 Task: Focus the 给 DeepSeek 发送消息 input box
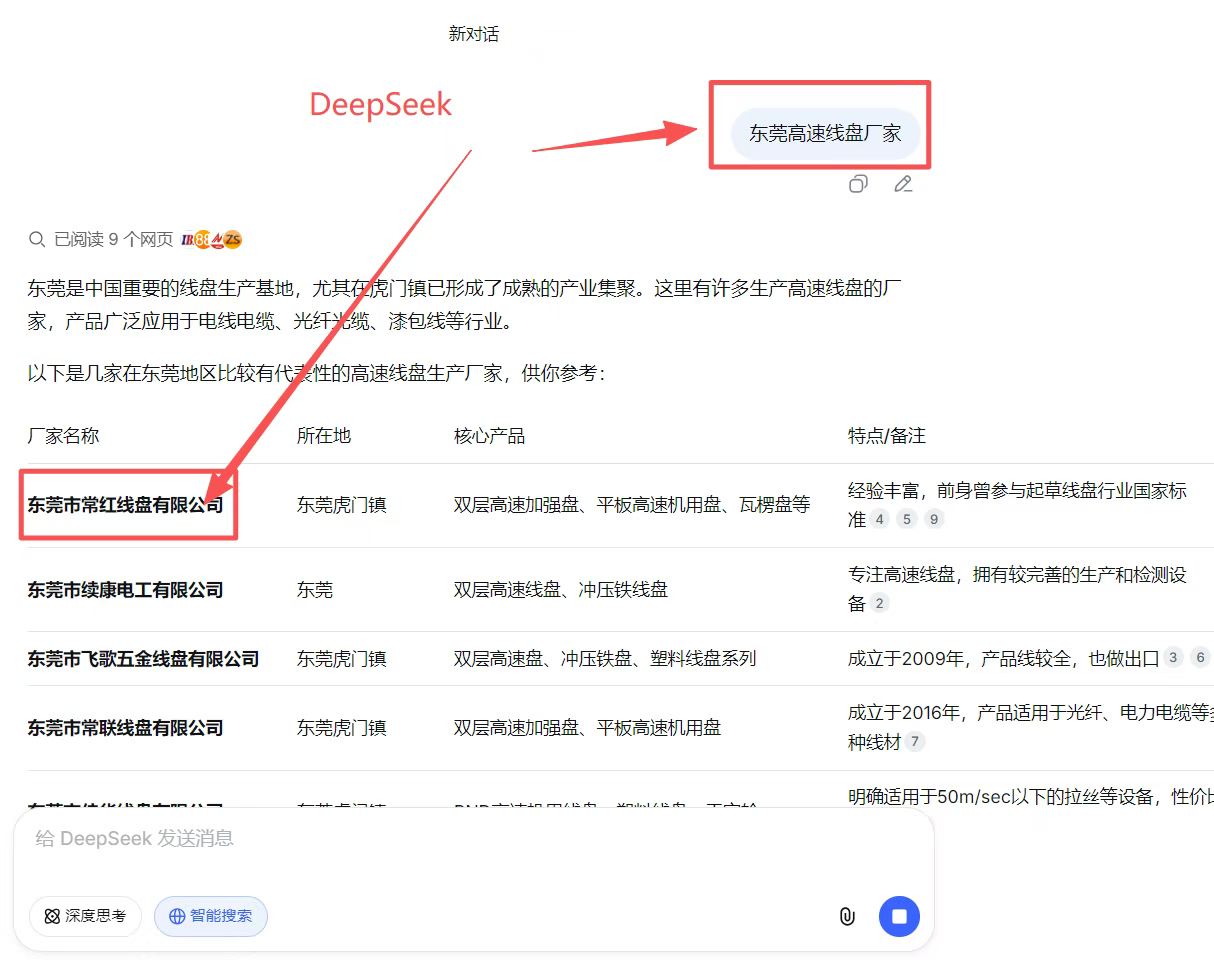(x=473, y=839)
